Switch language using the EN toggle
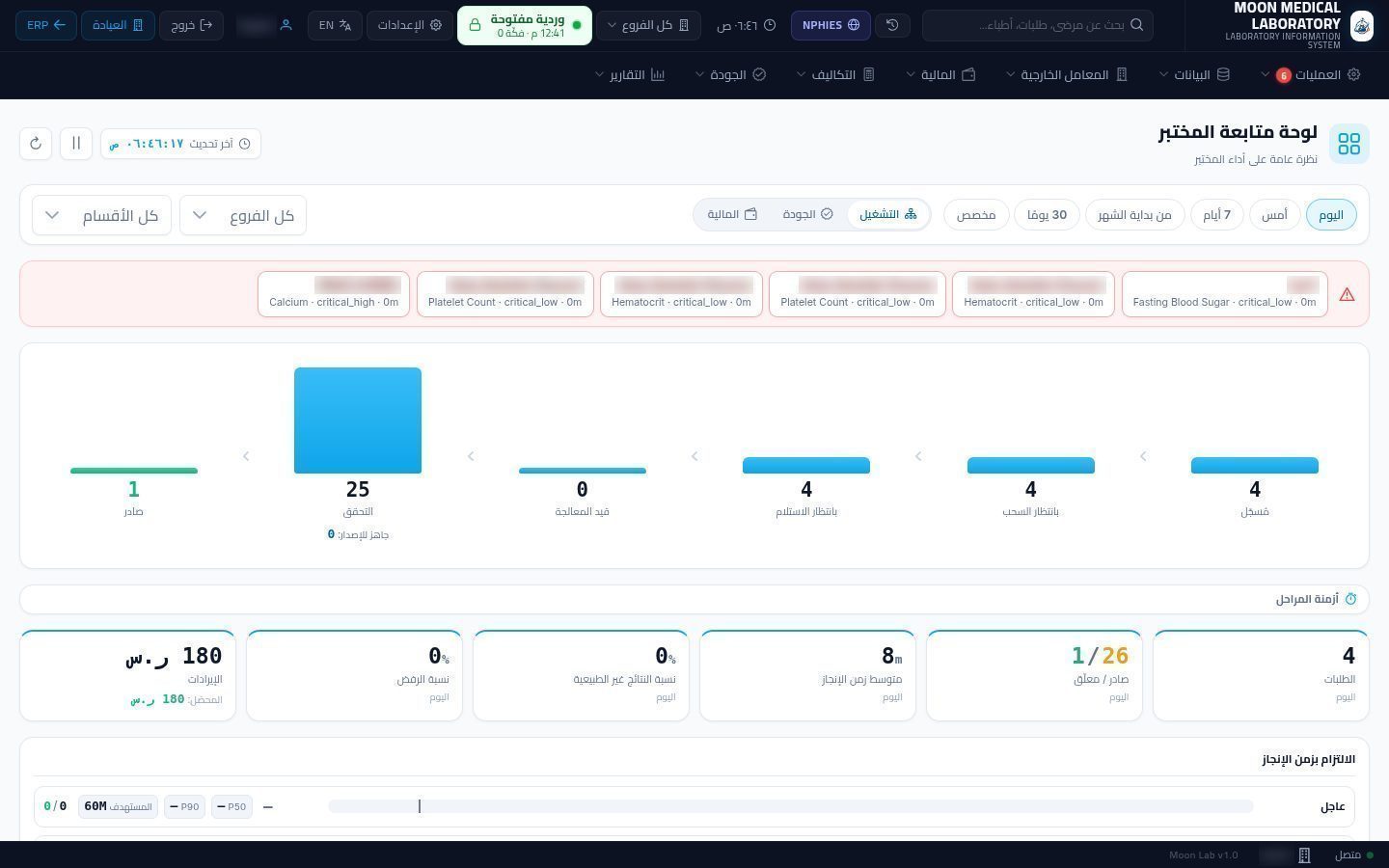This screenshot has width=1389, height=868. (335, 25)
